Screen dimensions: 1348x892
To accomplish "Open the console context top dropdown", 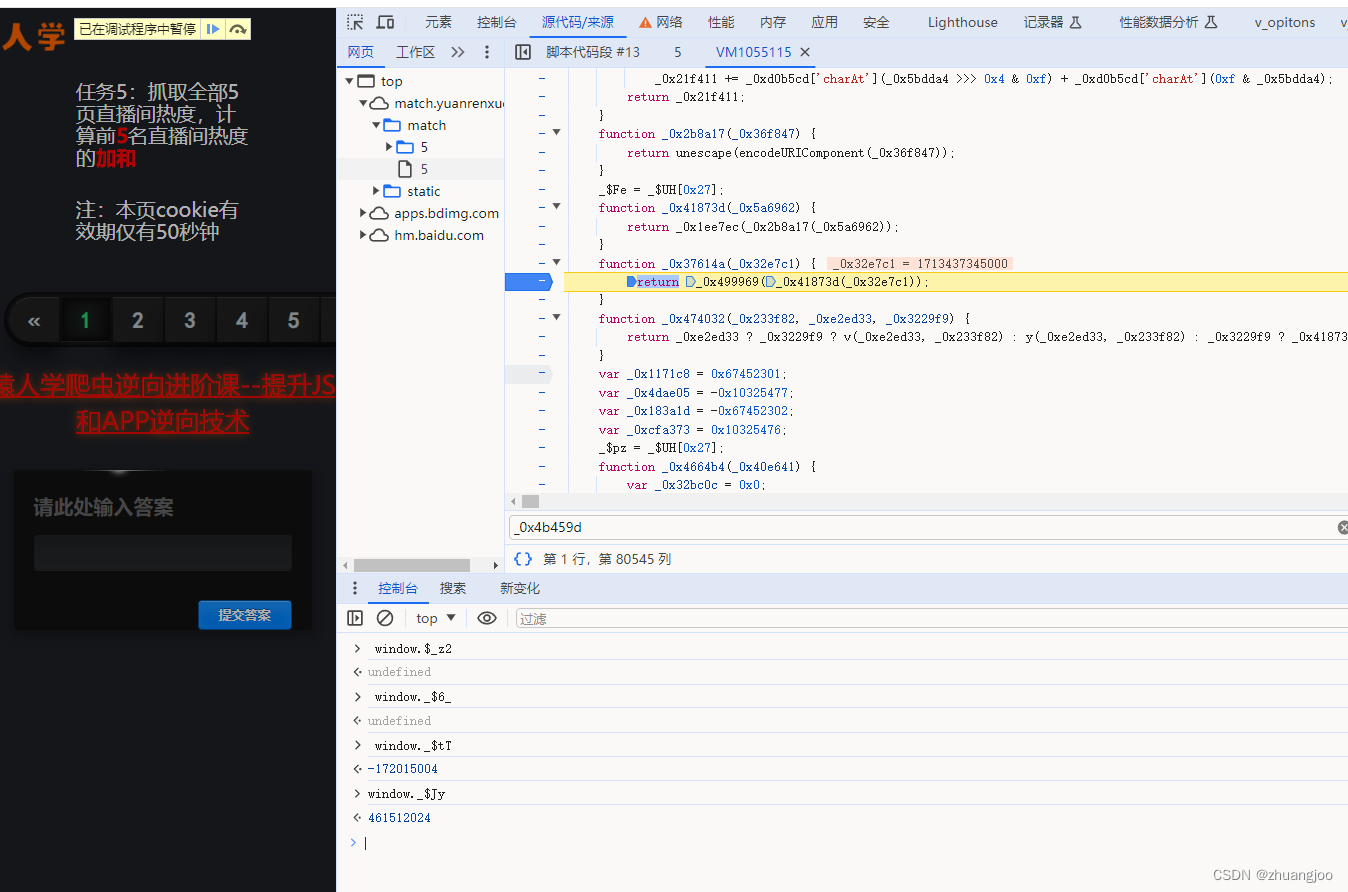I will (436, 618).
